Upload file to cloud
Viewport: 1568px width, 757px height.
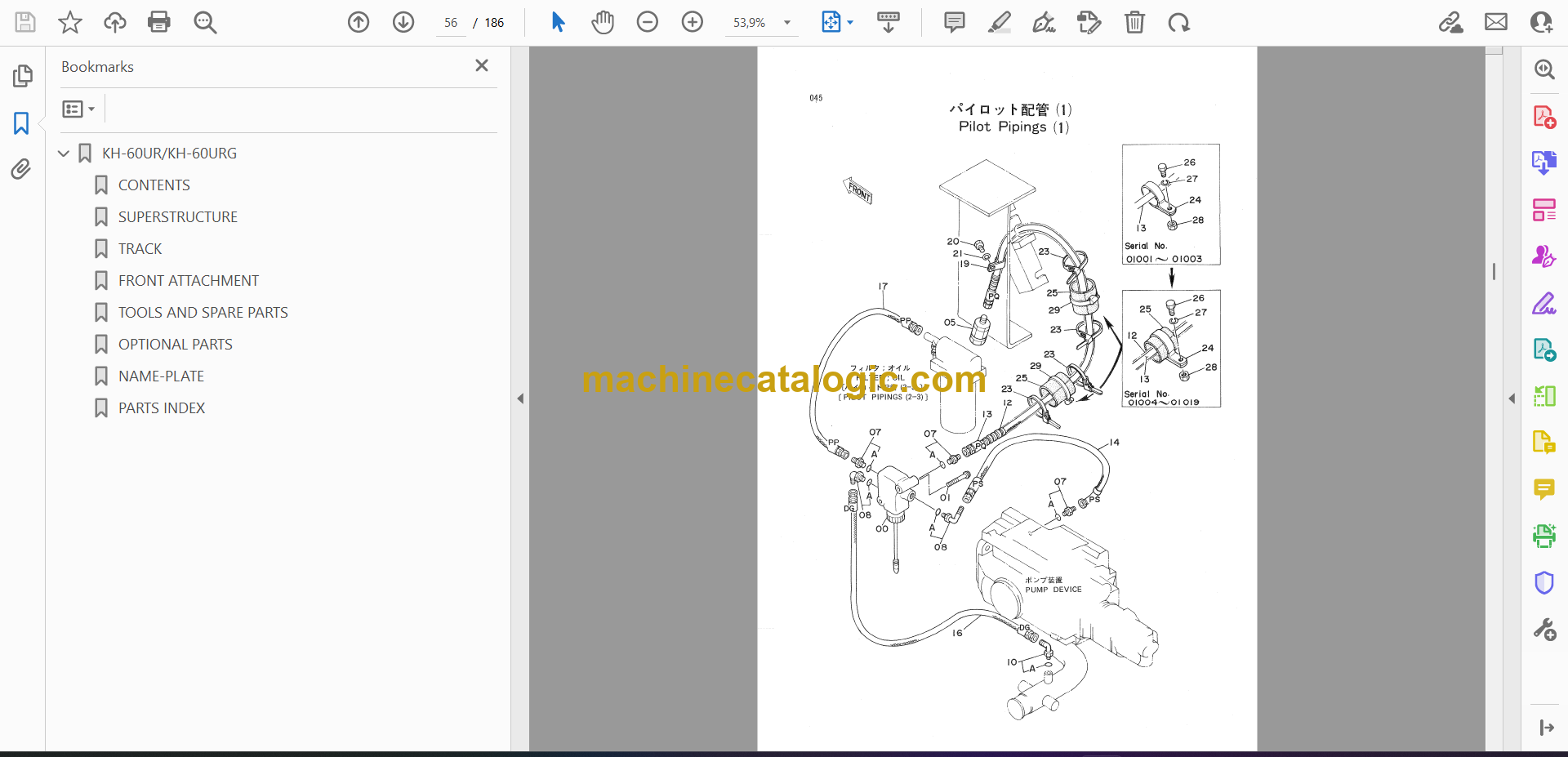(115, 22)
